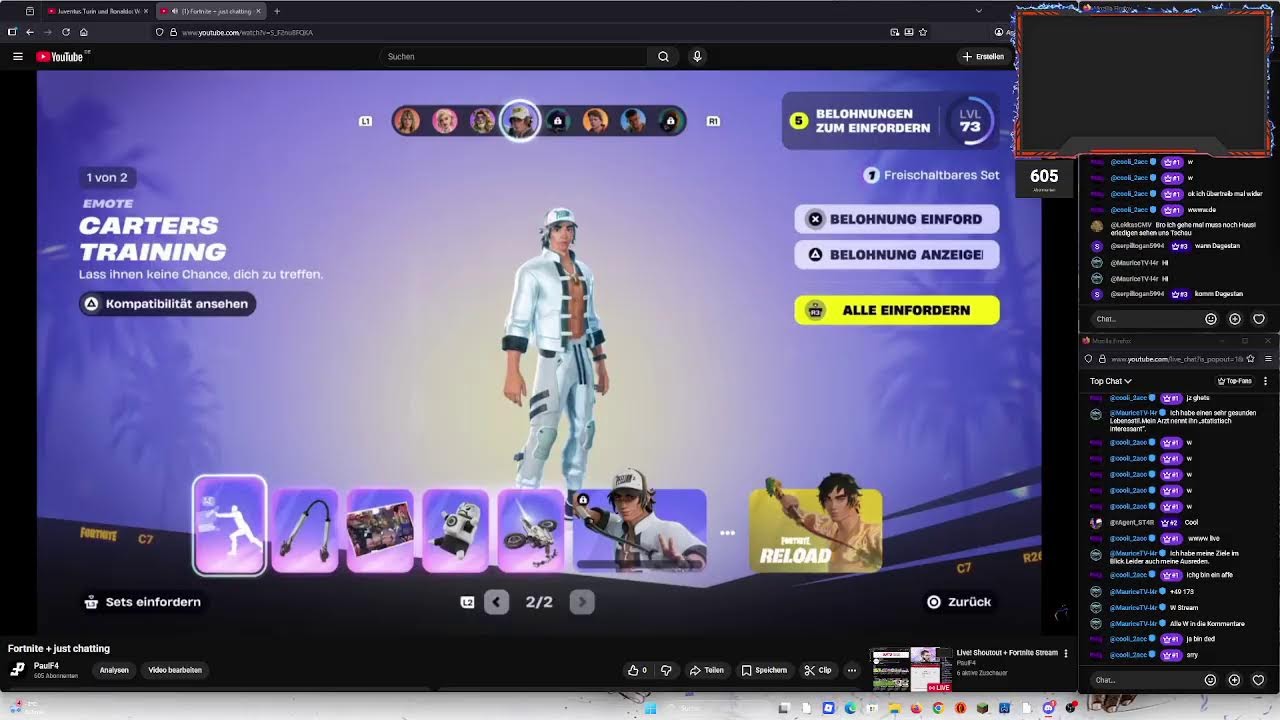Submit search with the magnifier icon
Viewport: 1280px width, 720px height.
click(663, 57)
